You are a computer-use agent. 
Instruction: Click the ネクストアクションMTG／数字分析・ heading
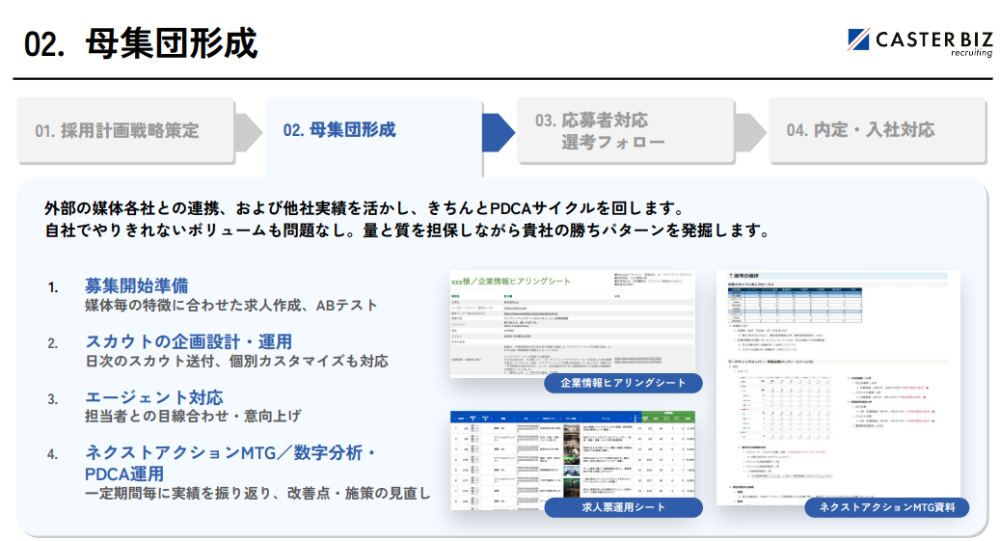pos(231,453)
